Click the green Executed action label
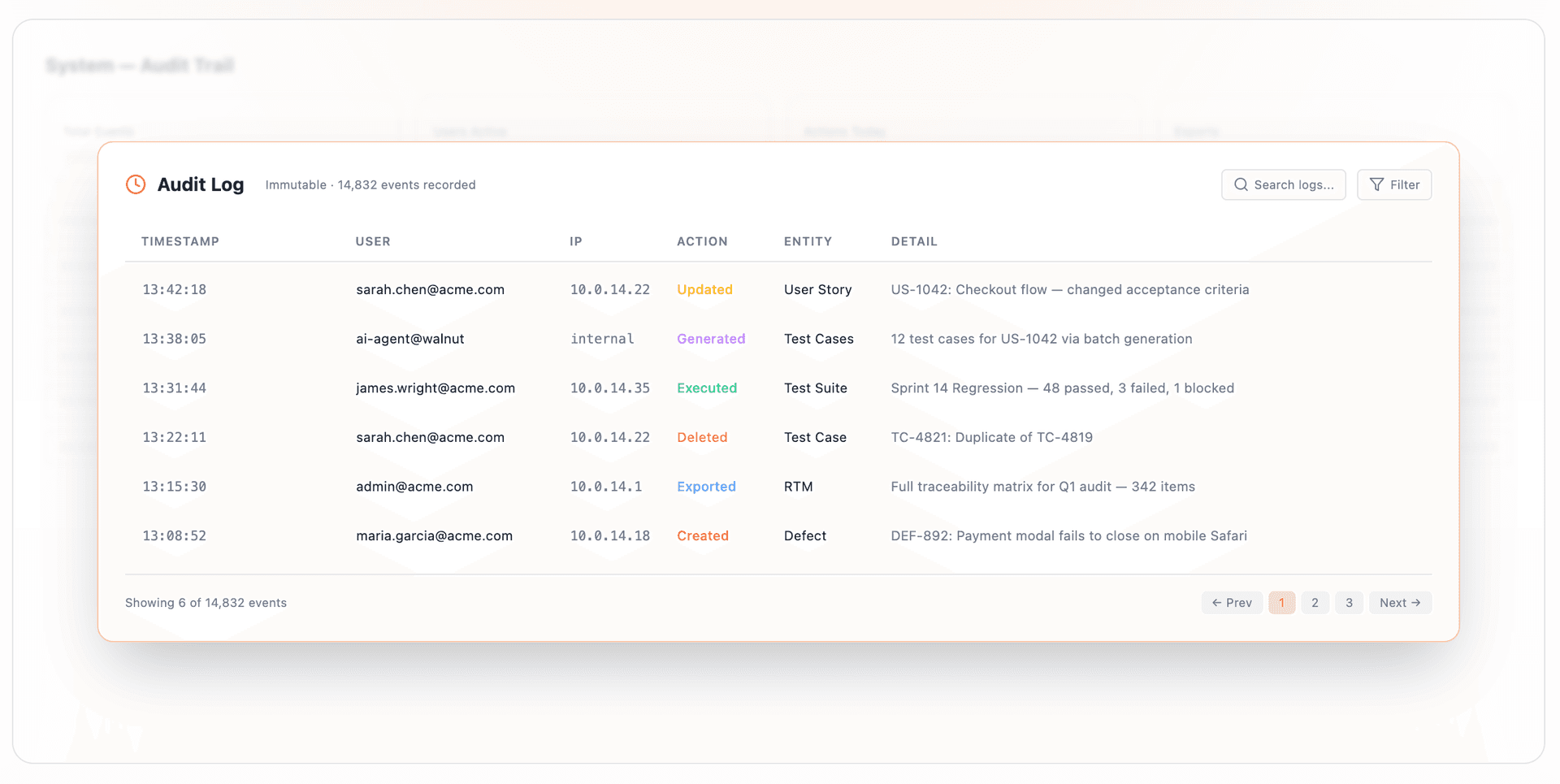This screenshot has width=1560, height=784. point(707,388)
